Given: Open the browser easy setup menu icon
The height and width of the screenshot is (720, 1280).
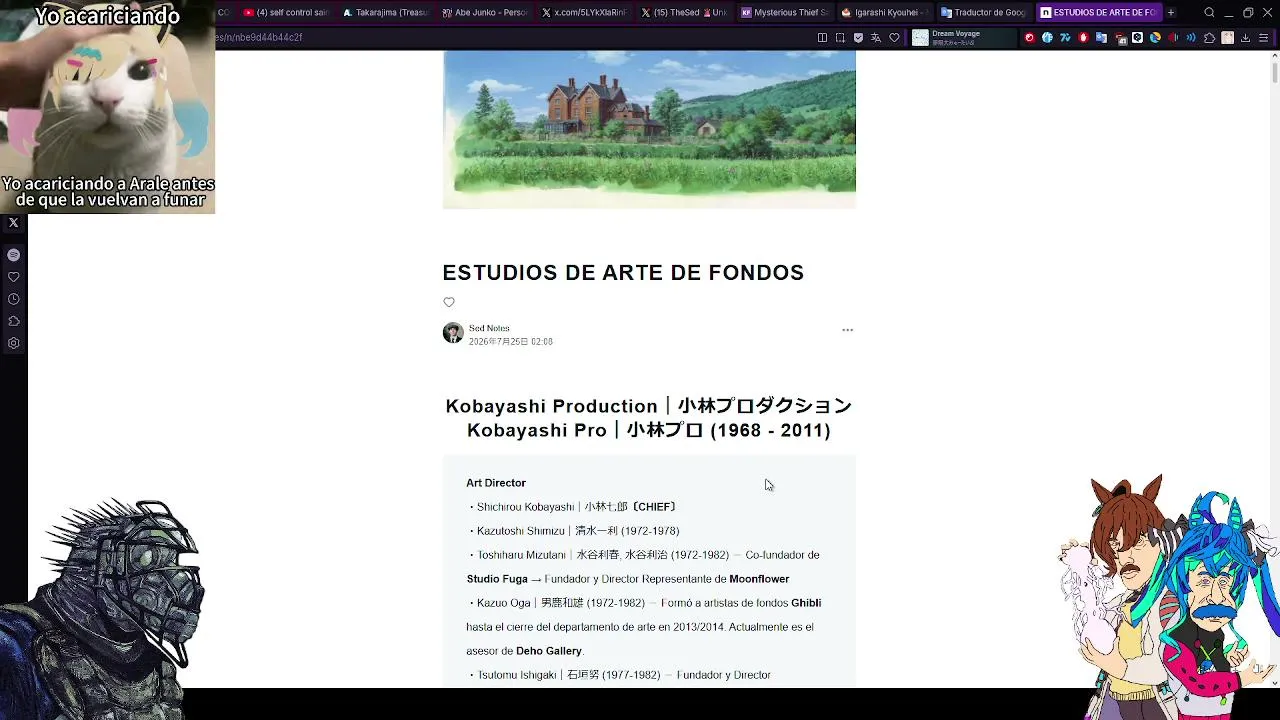Looking at the screenshot, I should click(x=1263, y=38).
